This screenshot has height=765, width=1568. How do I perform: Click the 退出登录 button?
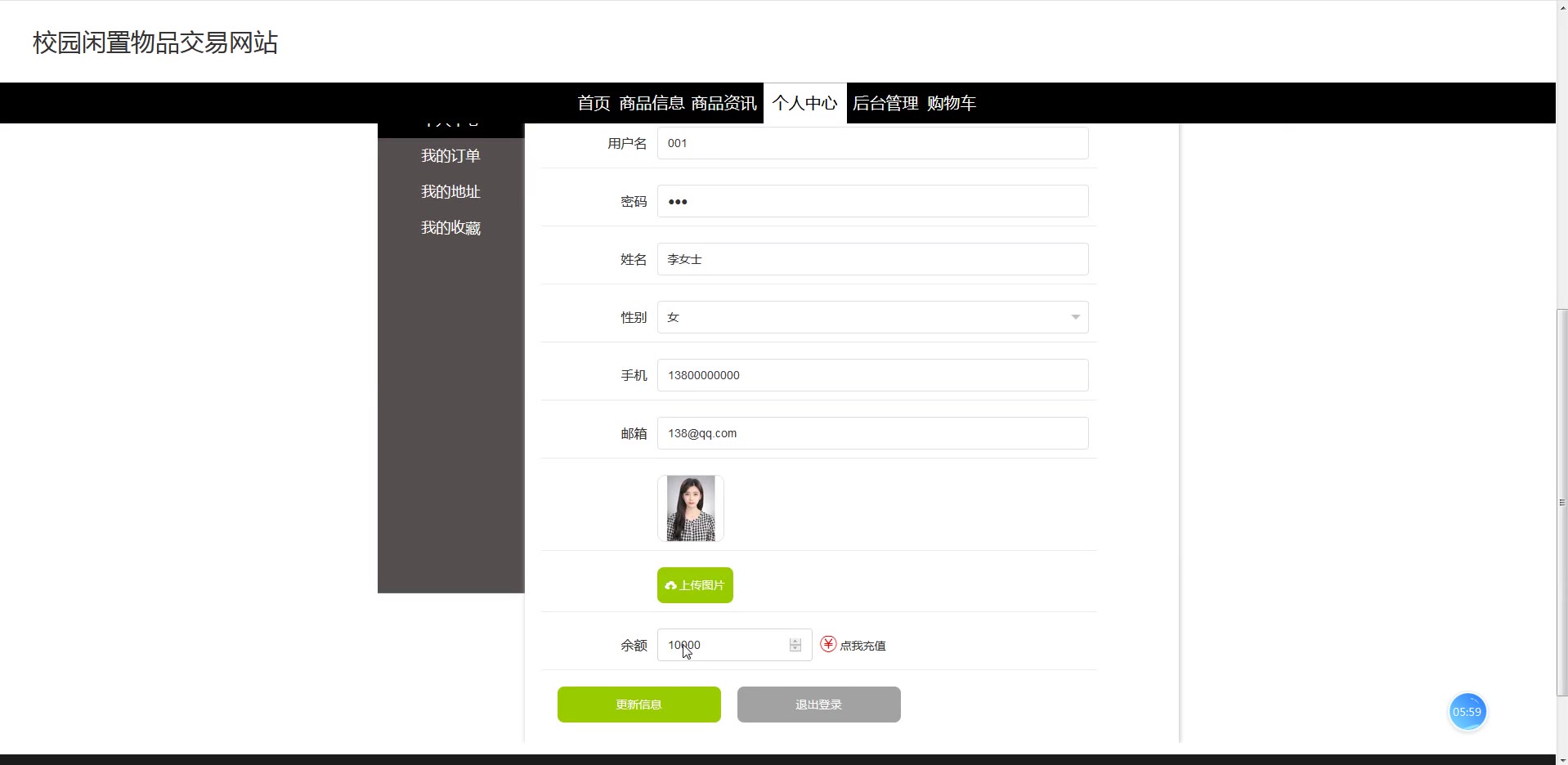click(819, 705)
